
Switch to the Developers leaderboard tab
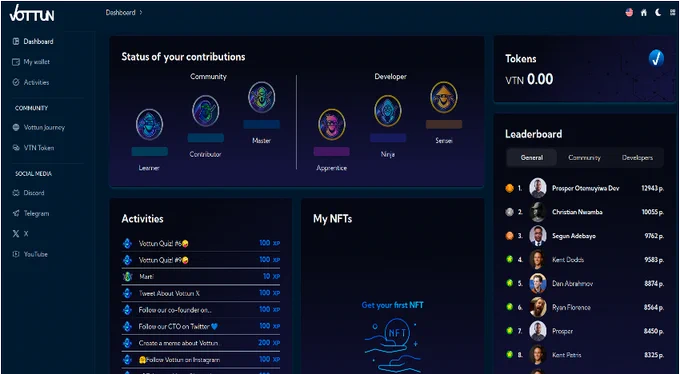[x=637, y=158]
